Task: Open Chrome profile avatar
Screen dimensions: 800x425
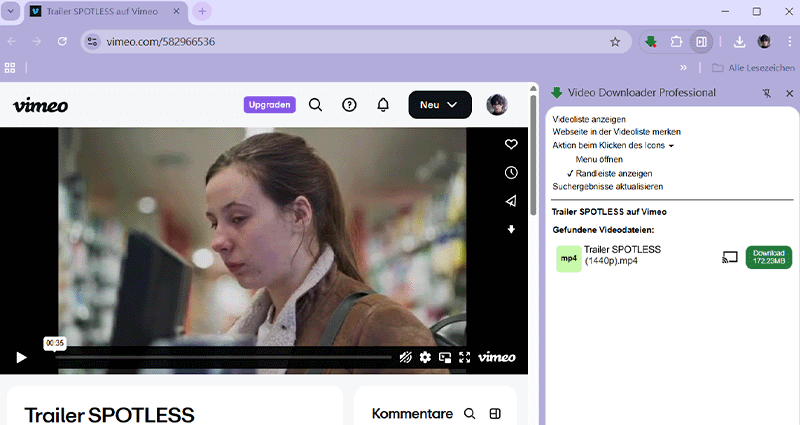Action: [x=764, y=42]
